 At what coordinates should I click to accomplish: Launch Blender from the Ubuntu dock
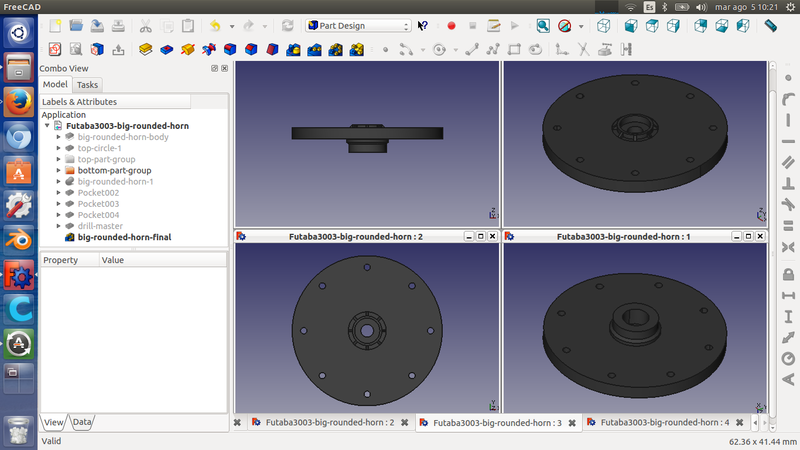pos(17,239)
